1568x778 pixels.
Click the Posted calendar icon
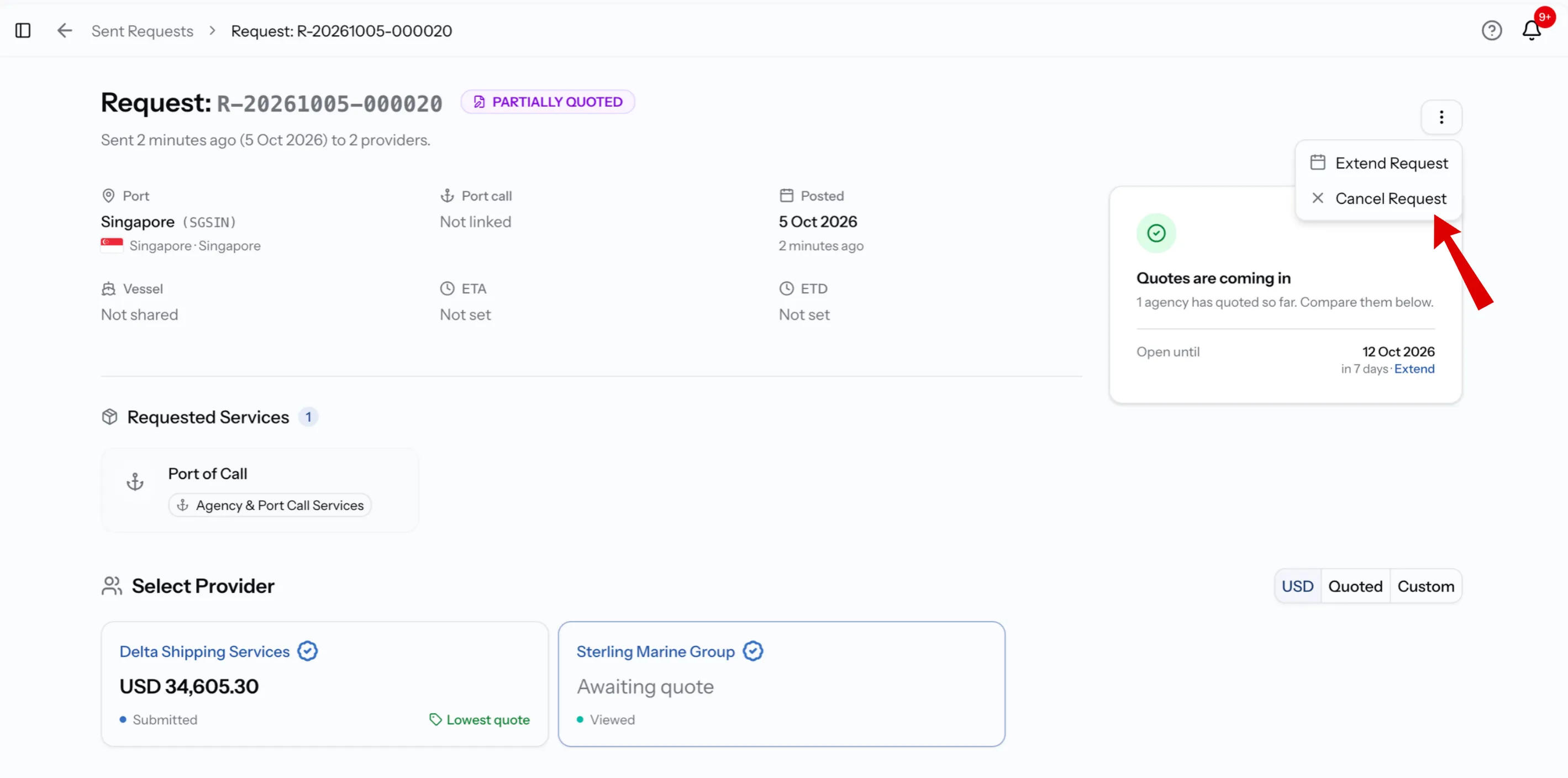click(786, 196)
